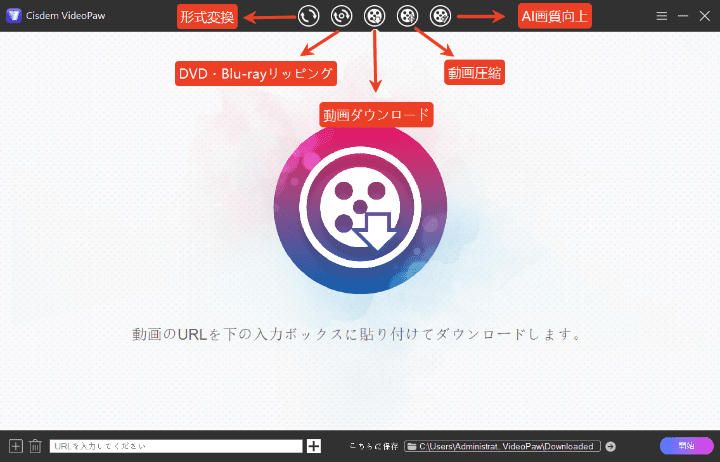Click the trash icon to delete items

(35, 446)
